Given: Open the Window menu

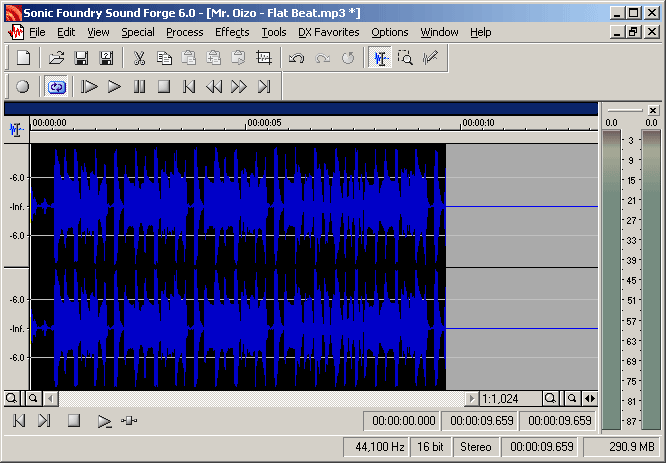Looking at the screenshot, I should point(439,32).
